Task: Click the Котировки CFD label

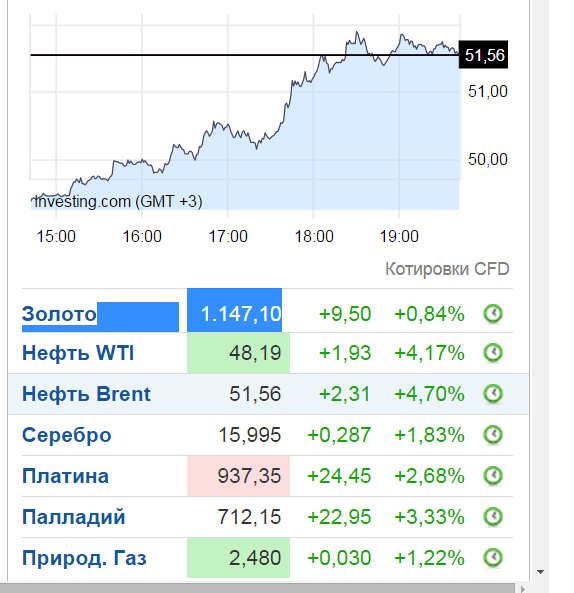Action: tap(447, 269)
